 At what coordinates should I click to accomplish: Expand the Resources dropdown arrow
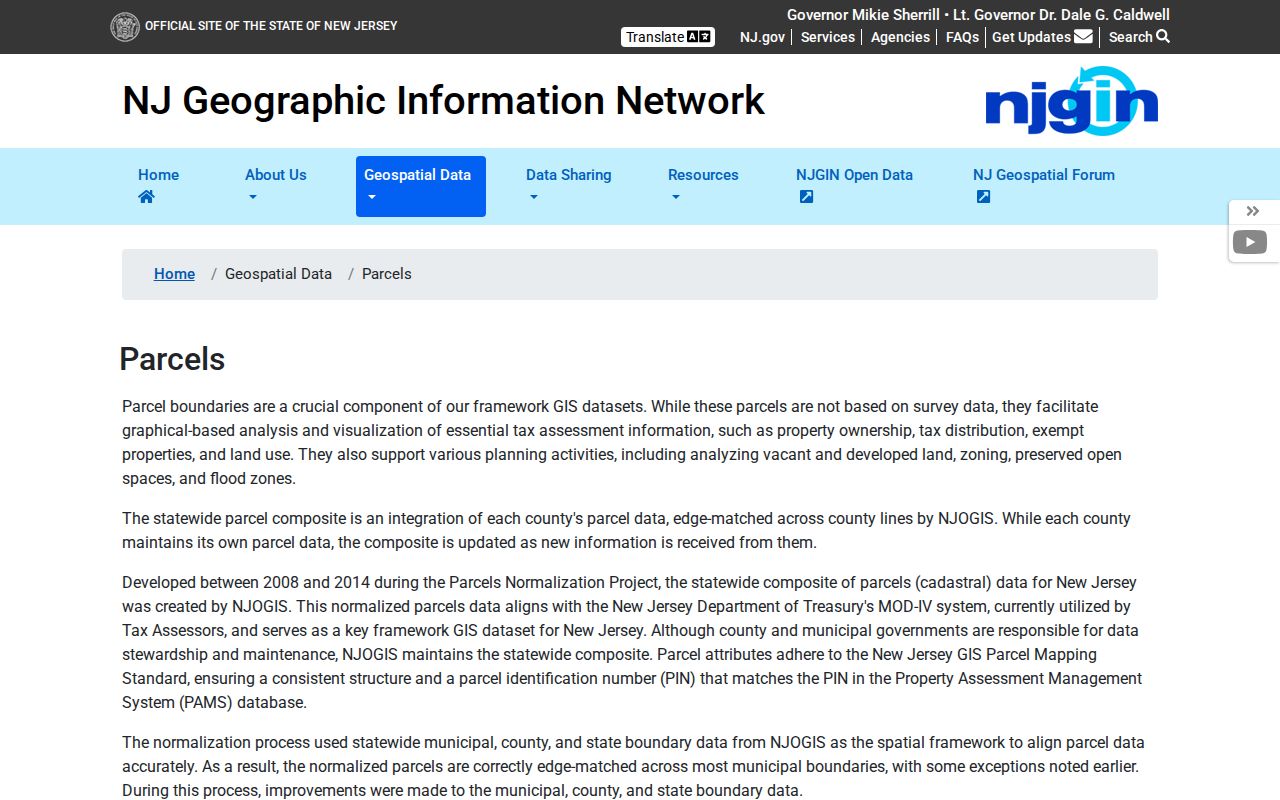point(675,197)
